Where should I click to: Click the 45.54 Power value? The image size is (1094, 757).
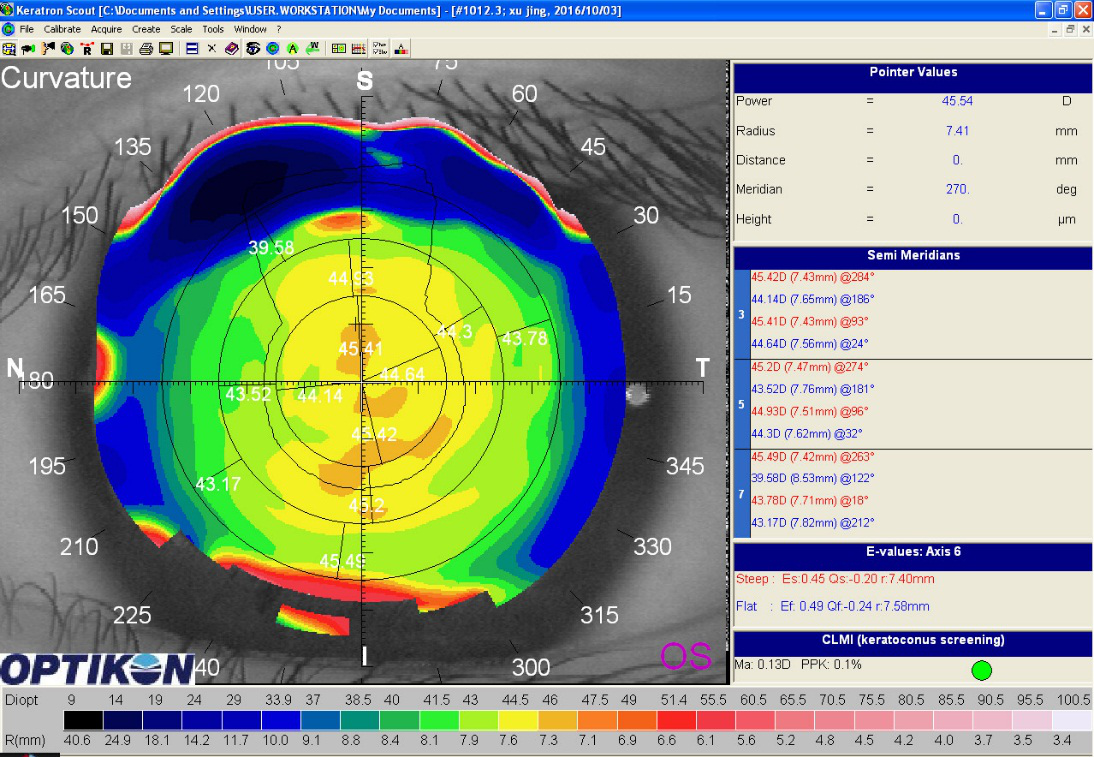[x=957, y=101]
